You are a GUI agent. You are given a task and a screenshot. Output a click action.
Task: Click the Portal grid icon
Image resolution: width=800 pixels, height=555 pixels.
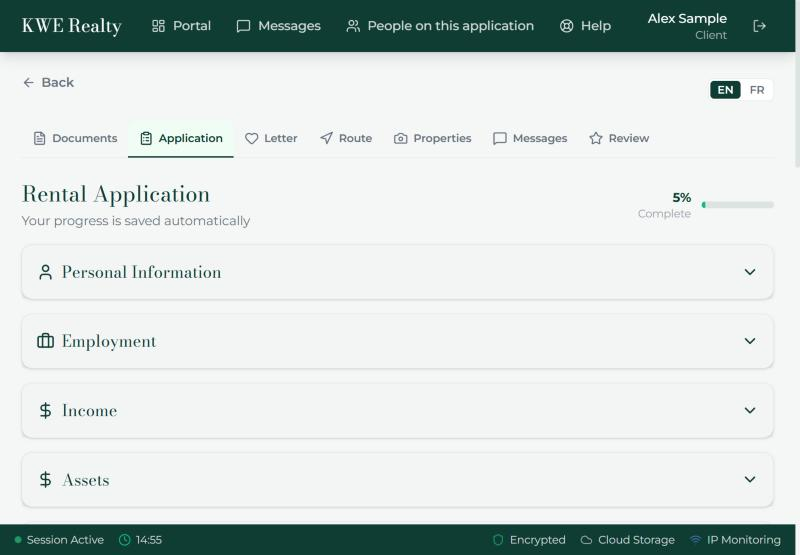click(x=159, y=26)
